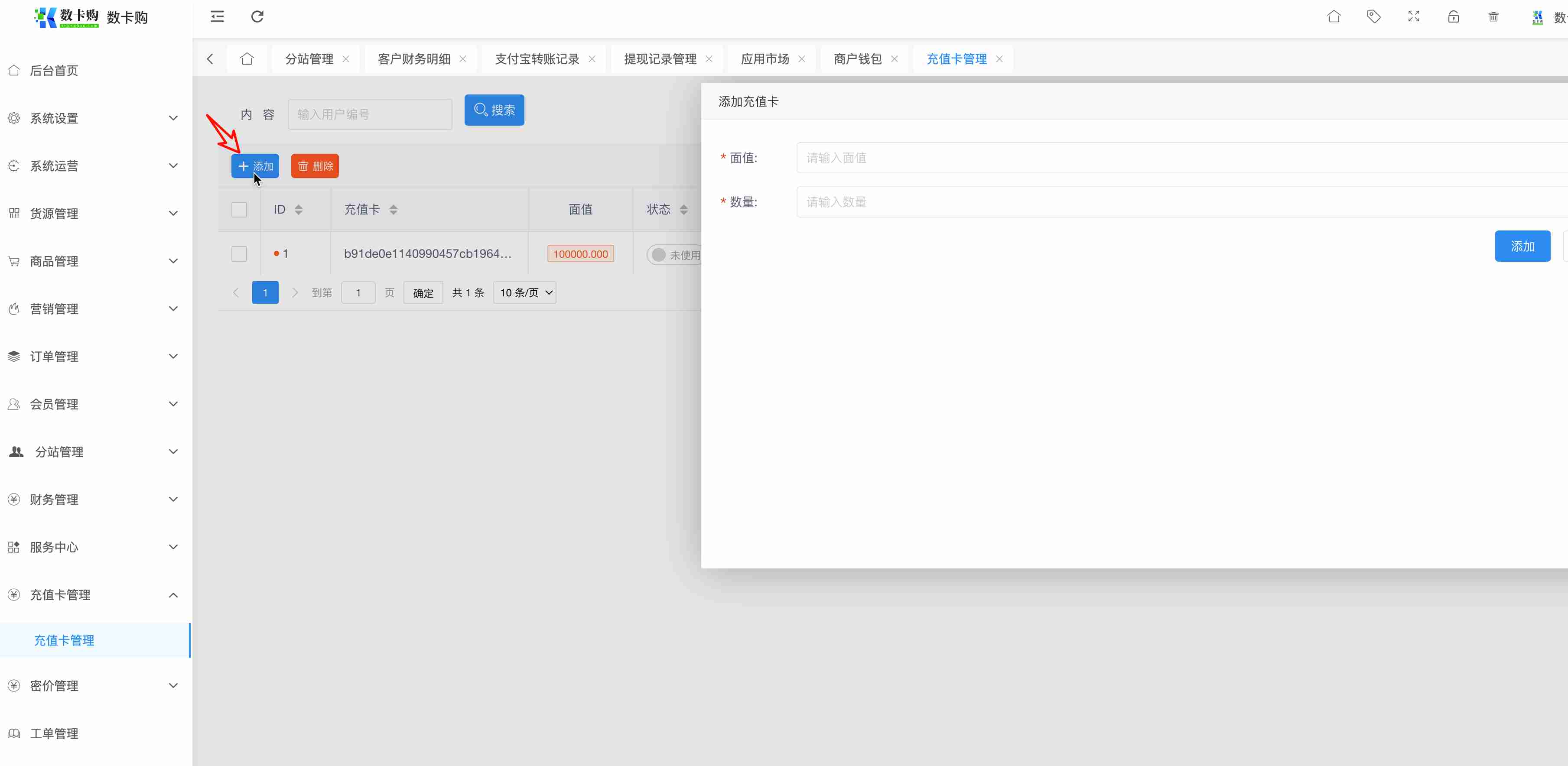Click the red 删除 button
The image size is (1568, 766).
pos(315,166)
